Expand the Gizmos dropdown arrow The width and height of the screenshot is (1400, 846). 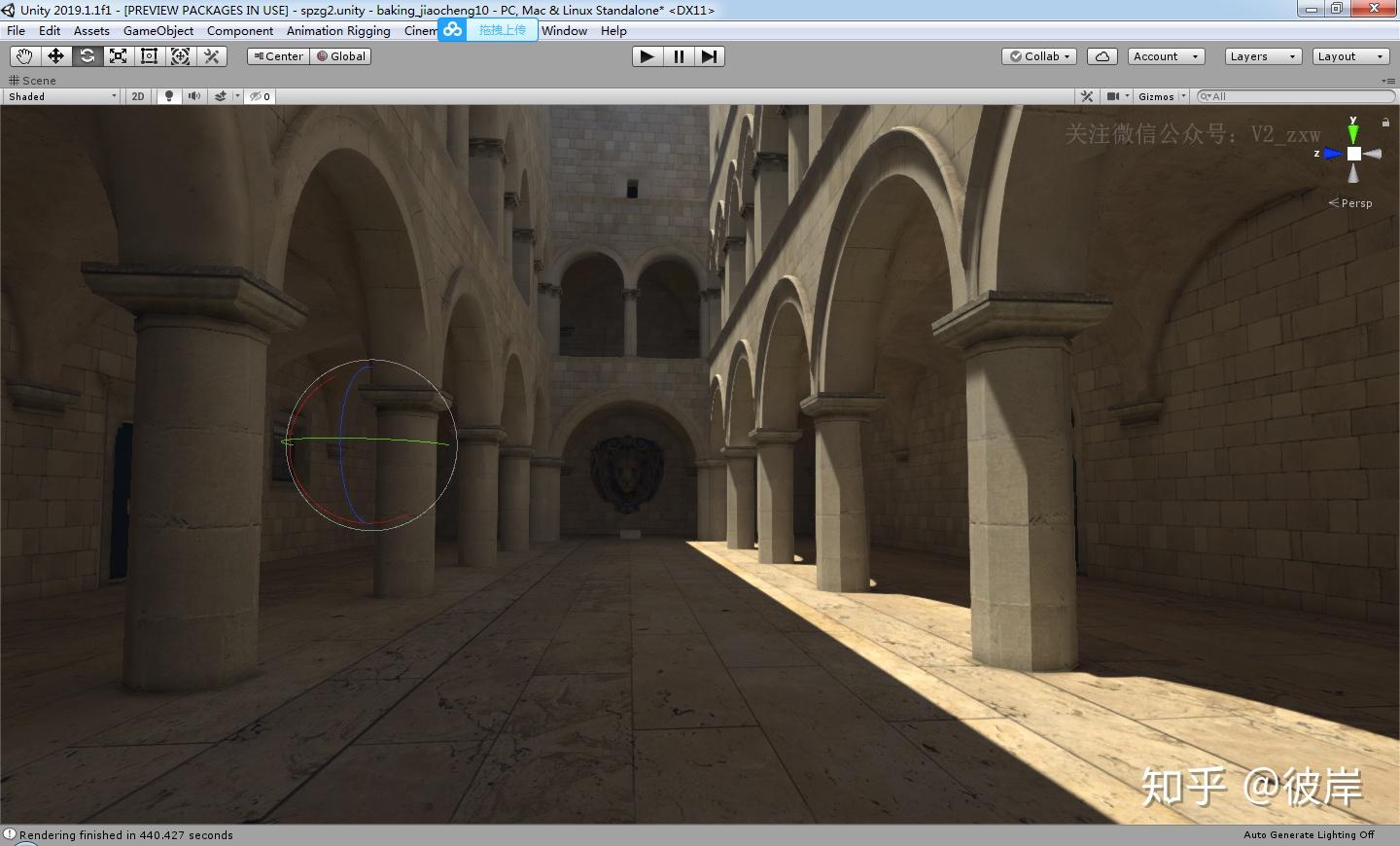(1184, 96)
